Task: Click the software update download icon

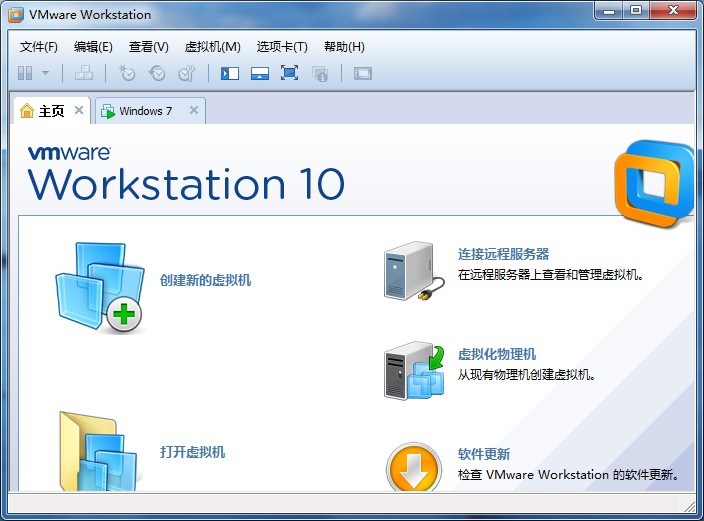Action: 413,466
